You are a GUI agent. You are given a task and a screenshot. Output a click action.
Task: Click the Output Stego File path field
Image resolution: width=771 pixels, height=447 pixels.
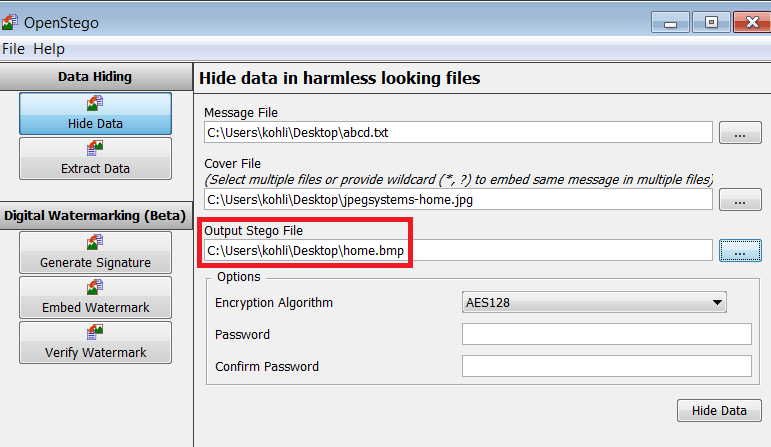click(x=458, y=250)
